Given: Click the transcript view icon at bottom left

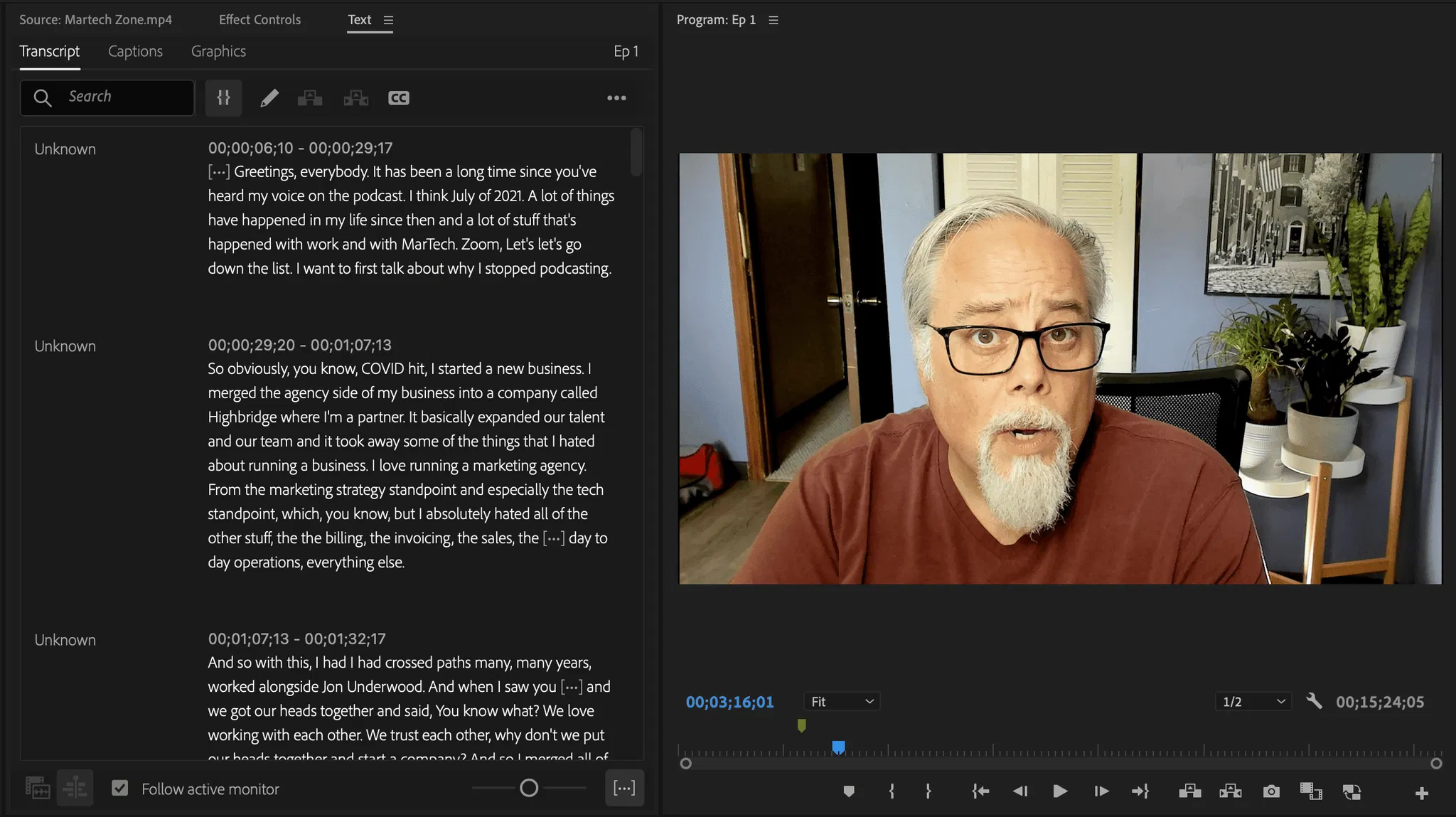Looking at the screenshot, I should click(38, 788).
